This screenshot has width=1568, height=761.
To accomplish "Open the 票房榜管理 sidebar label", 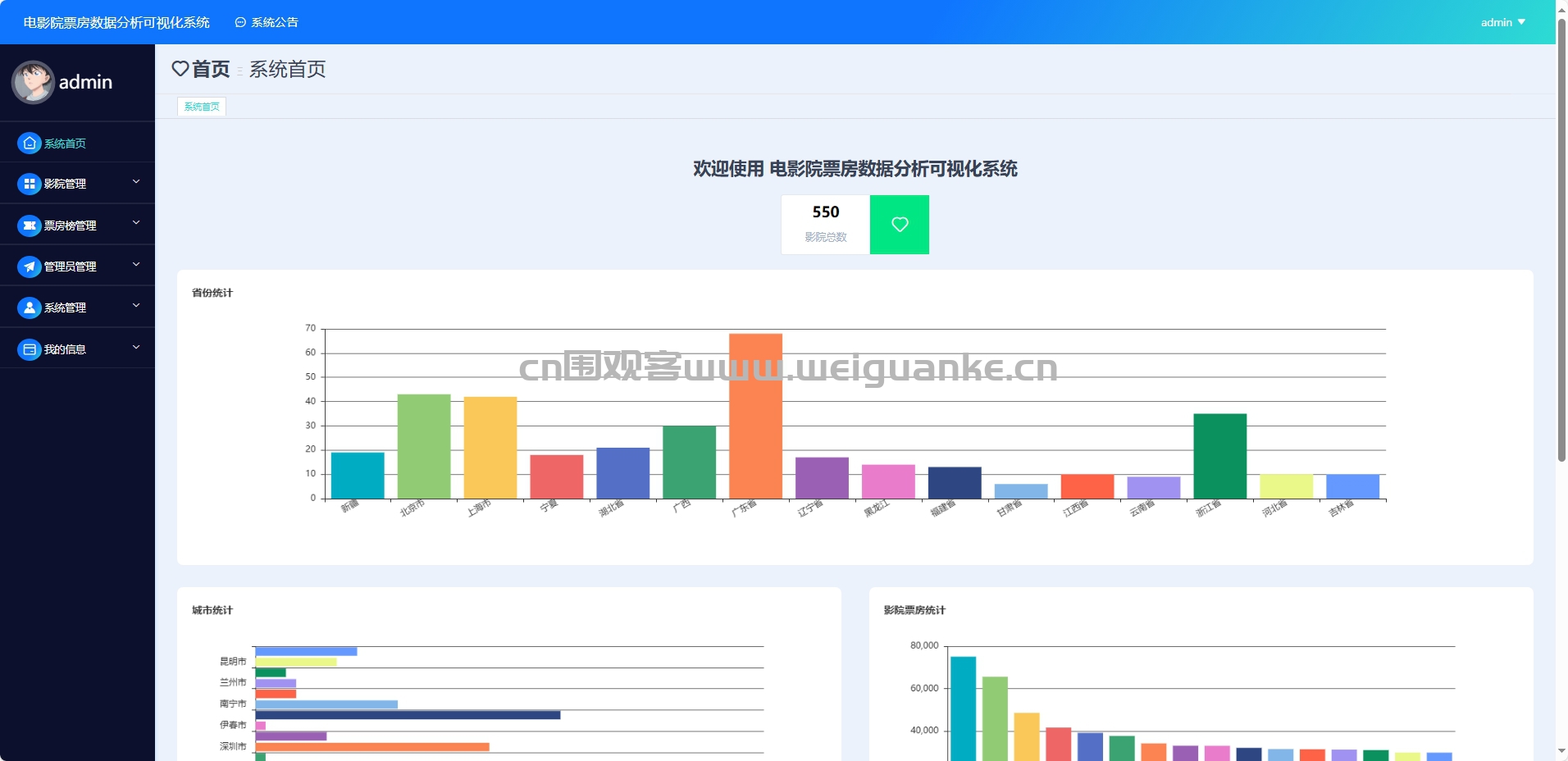I will [x=70, y=226].
